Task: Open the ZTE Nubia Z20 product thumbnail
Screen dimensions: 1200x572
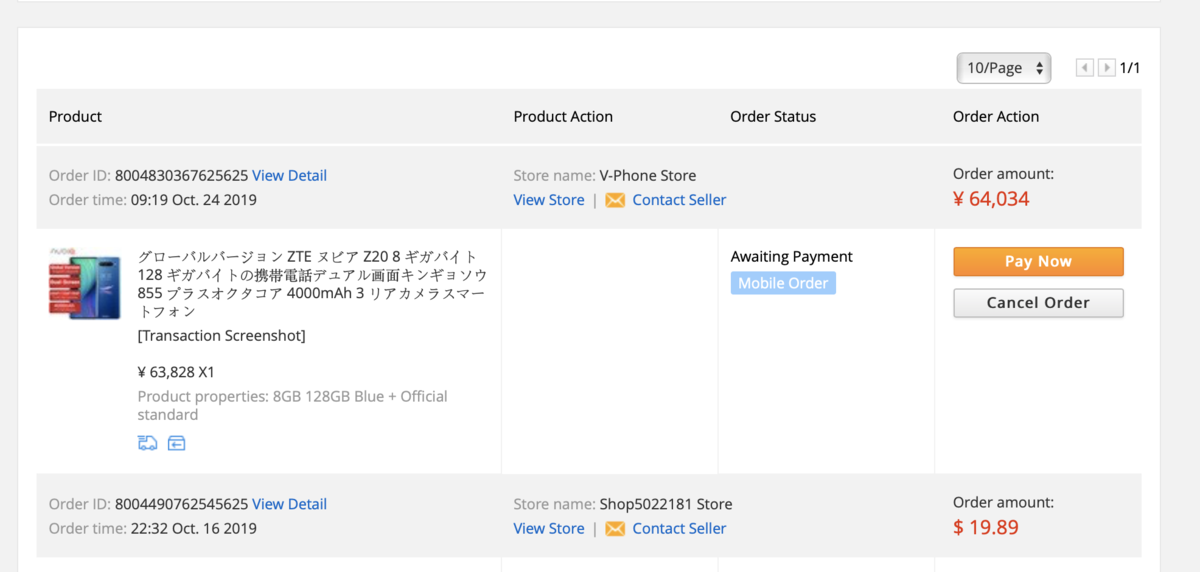Action: [x=85, y=284]
